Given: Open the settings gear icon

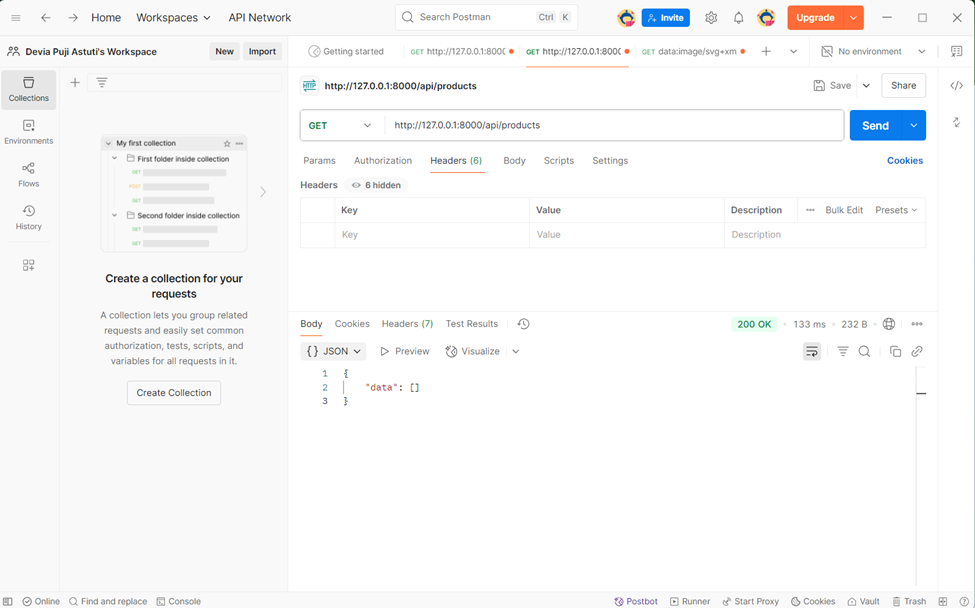Looking at the screenshot, I should (711, 18).
